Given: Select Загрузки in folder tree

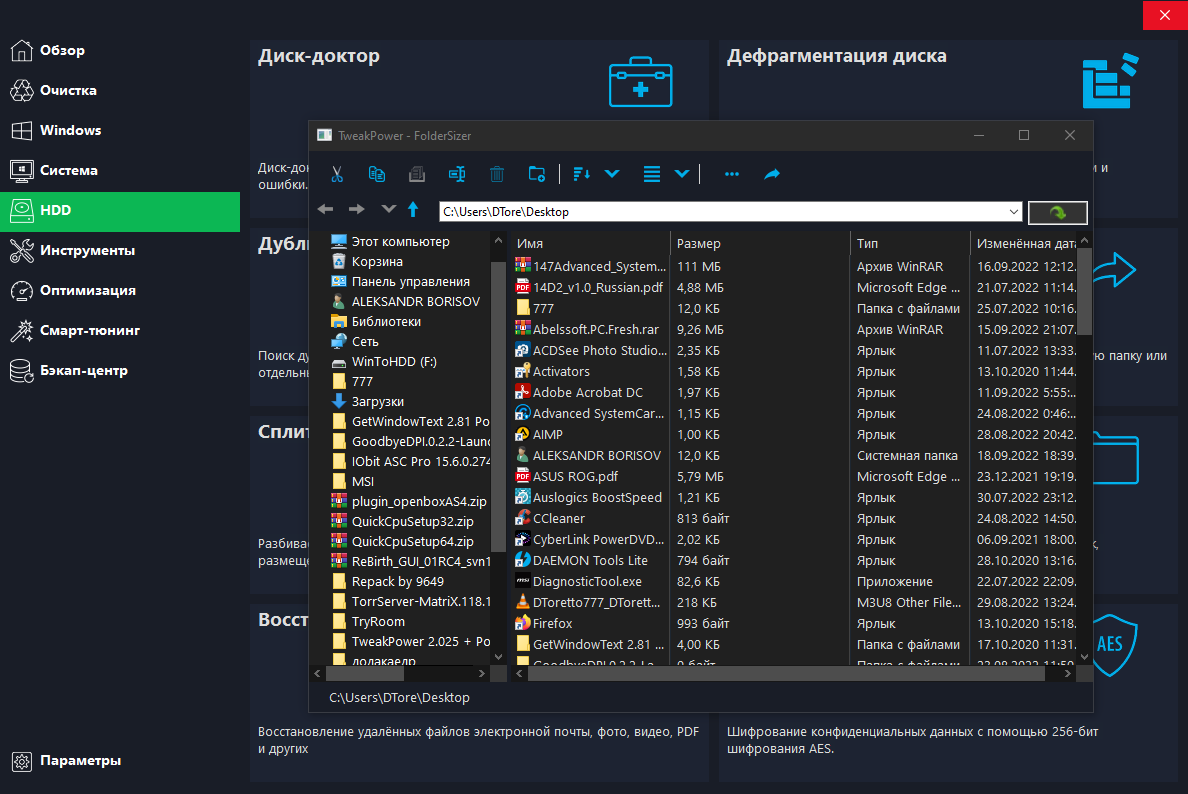Looking at the screenshot, I should pyautogui.click(x=378, y=402).
